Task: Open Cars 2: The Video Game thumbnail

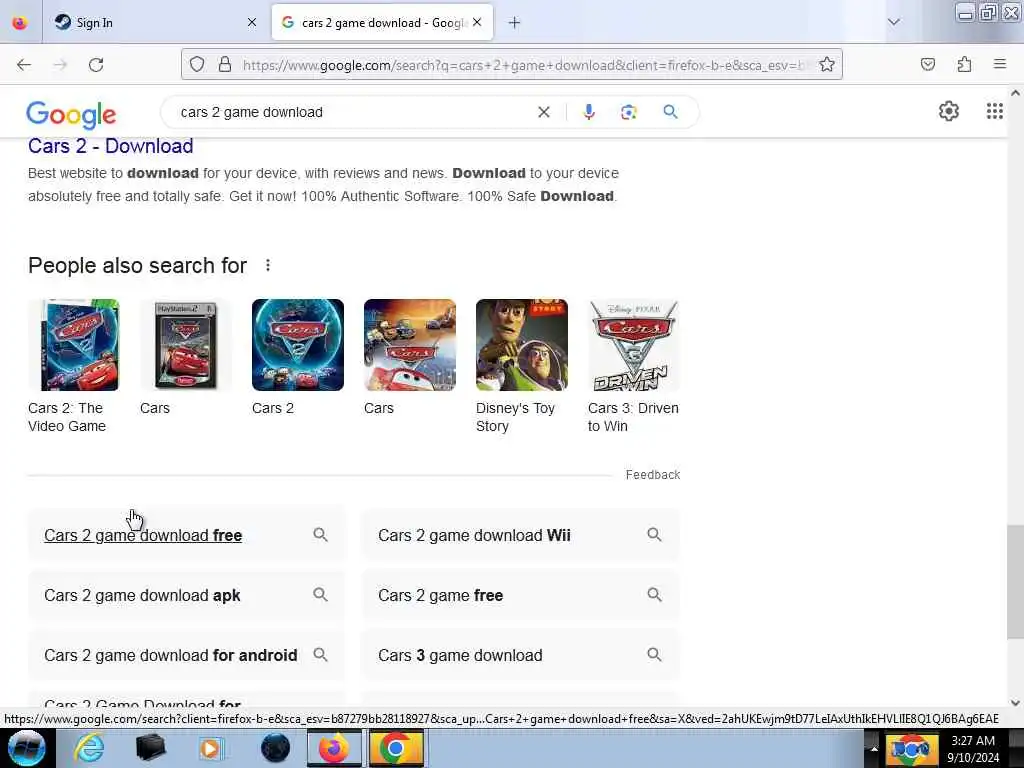Action: coord(74,345)
